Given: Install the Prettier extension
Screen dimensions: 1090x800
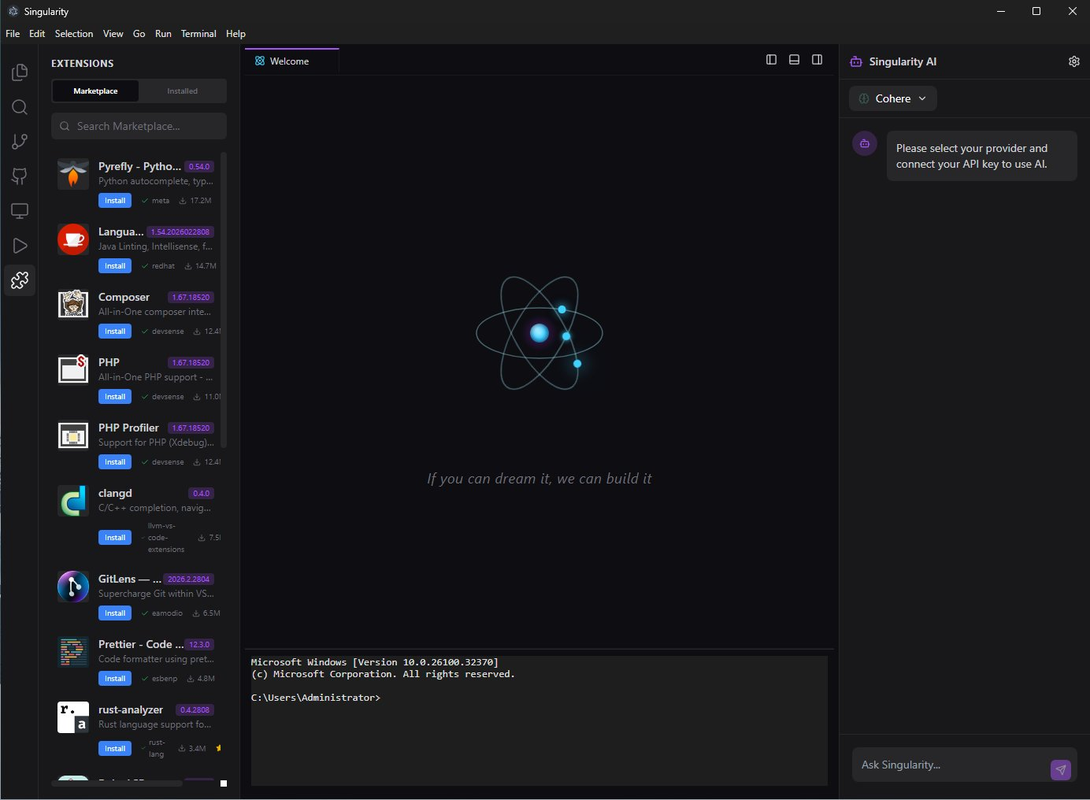Looking at the screenshot, I should tap(114, 678).
